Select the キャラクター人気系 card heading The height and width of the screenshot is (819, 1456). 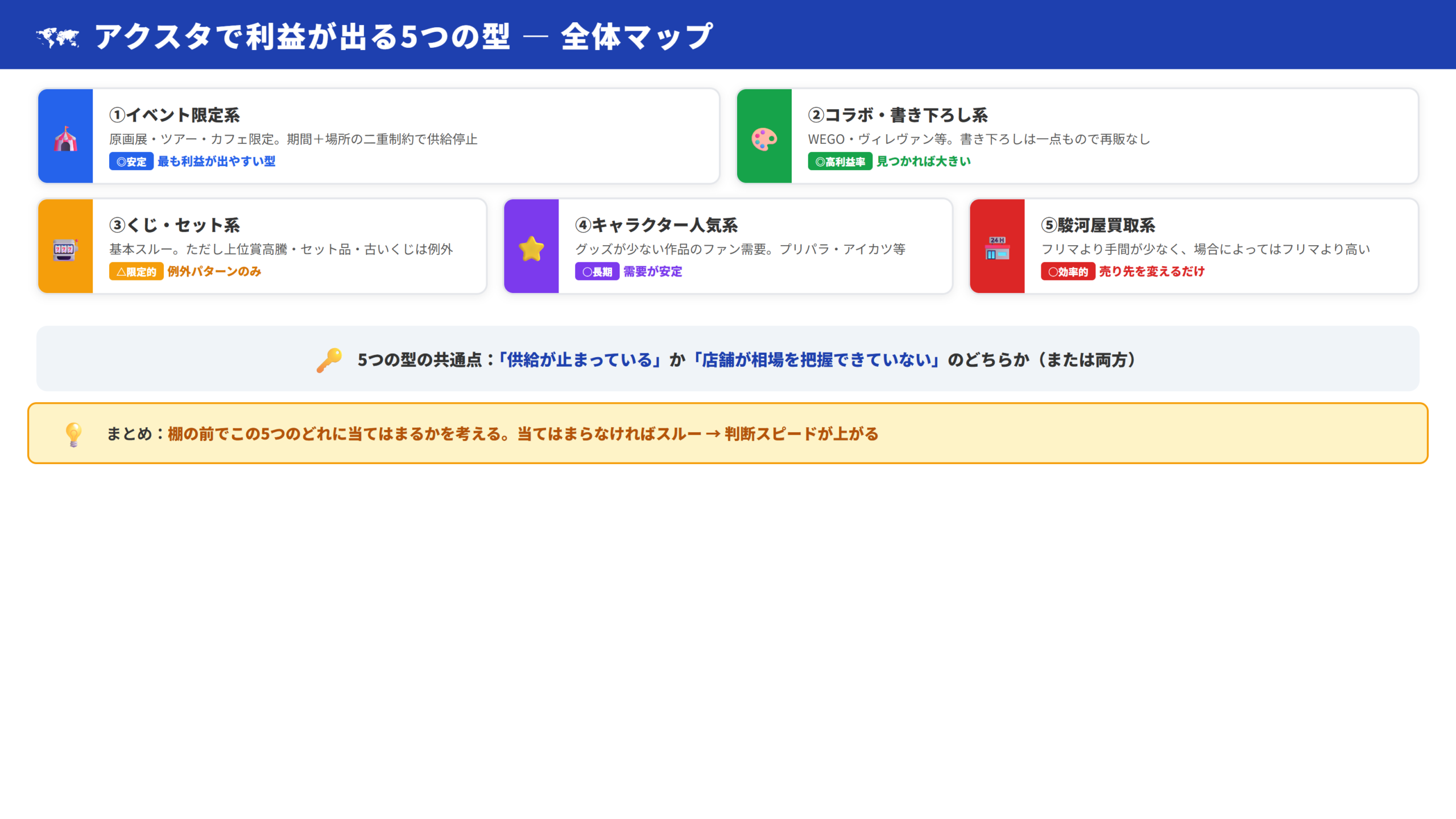(x=657, y=225)
